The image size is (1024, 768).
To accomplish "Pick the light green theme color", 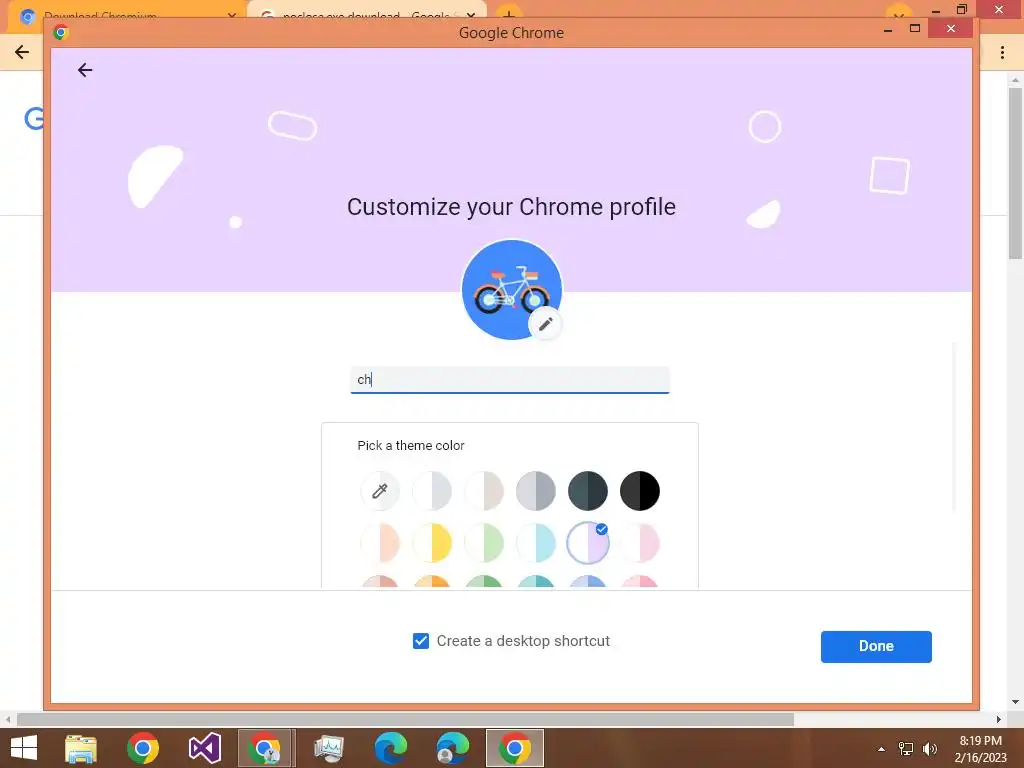I will click(x=484, y=543).
